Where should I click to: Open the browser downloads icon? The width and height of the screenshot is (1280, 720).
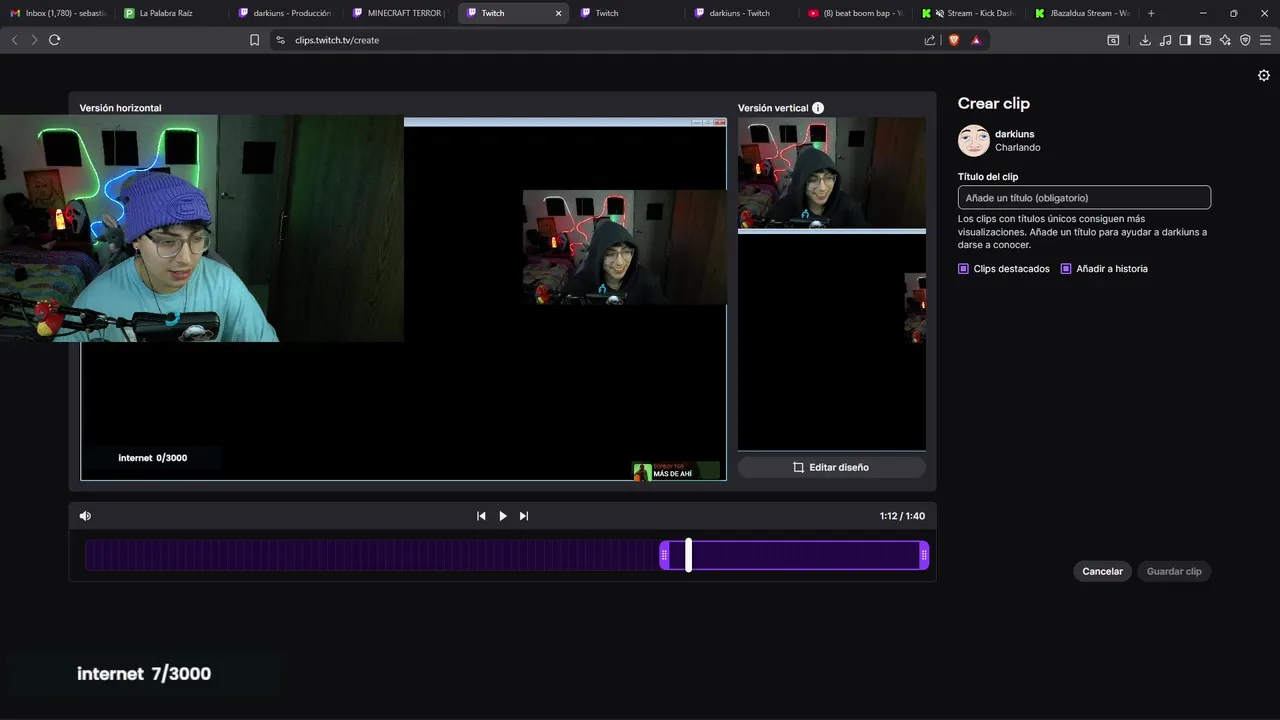[1145, 40]
